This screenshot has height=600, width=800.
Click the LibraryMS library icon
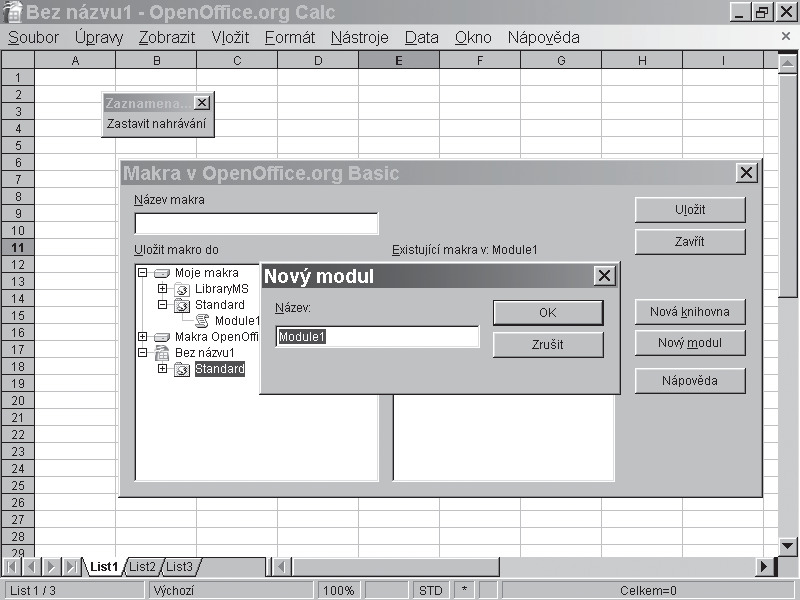point(182,290)
